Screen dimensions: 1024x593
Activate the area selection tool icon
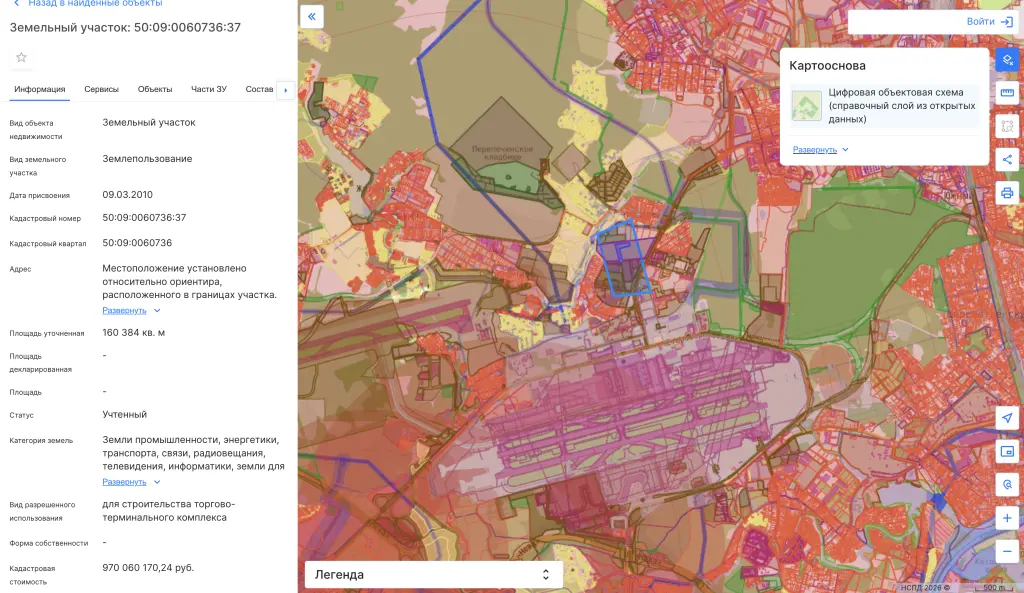point(1007,126)
